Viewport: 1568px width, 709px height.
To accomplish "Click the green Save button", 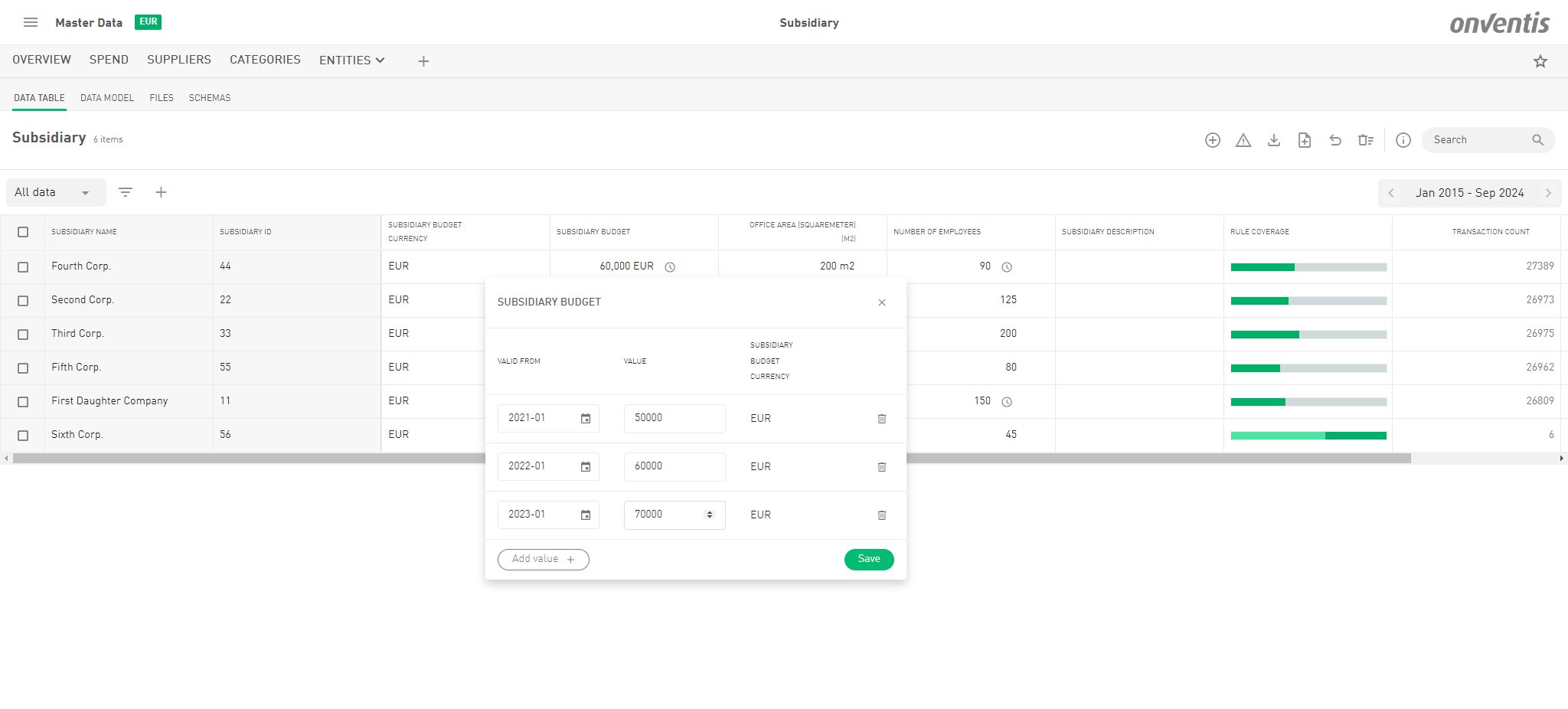I will pyautogui.click(x=869, y=560).
